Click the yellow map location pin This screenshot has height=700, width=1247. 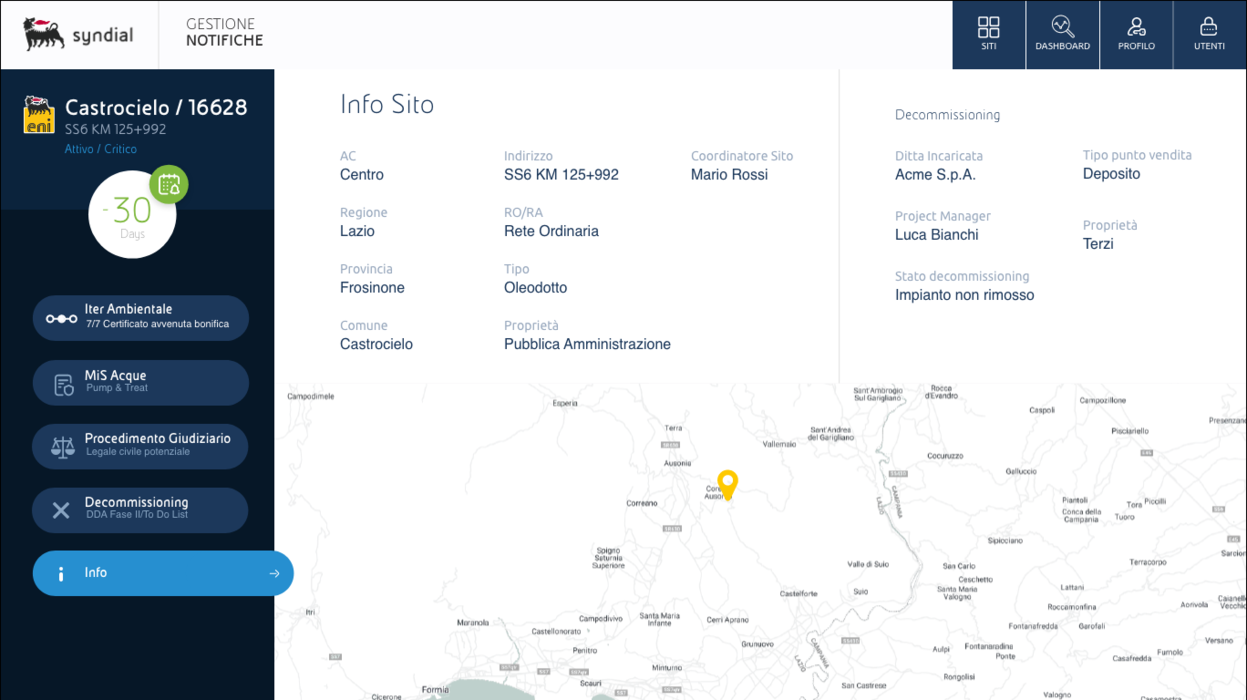click(x=727, y=484)
